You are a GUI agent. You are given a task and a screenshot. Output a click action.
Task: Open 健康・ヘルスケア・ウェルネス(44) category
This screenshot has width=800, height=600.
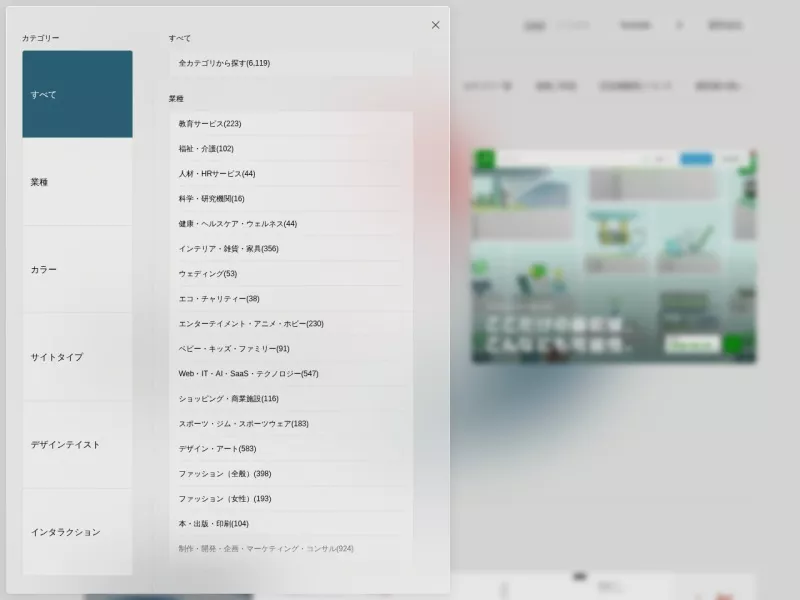tap(291, 223)
